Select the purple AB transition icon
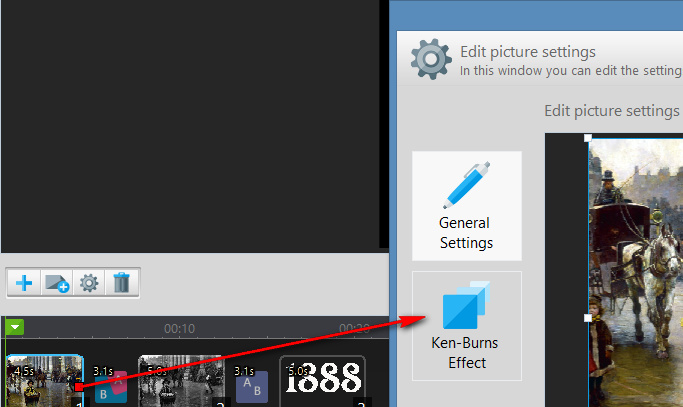683x407 pixels. click(x=252, y=386)
